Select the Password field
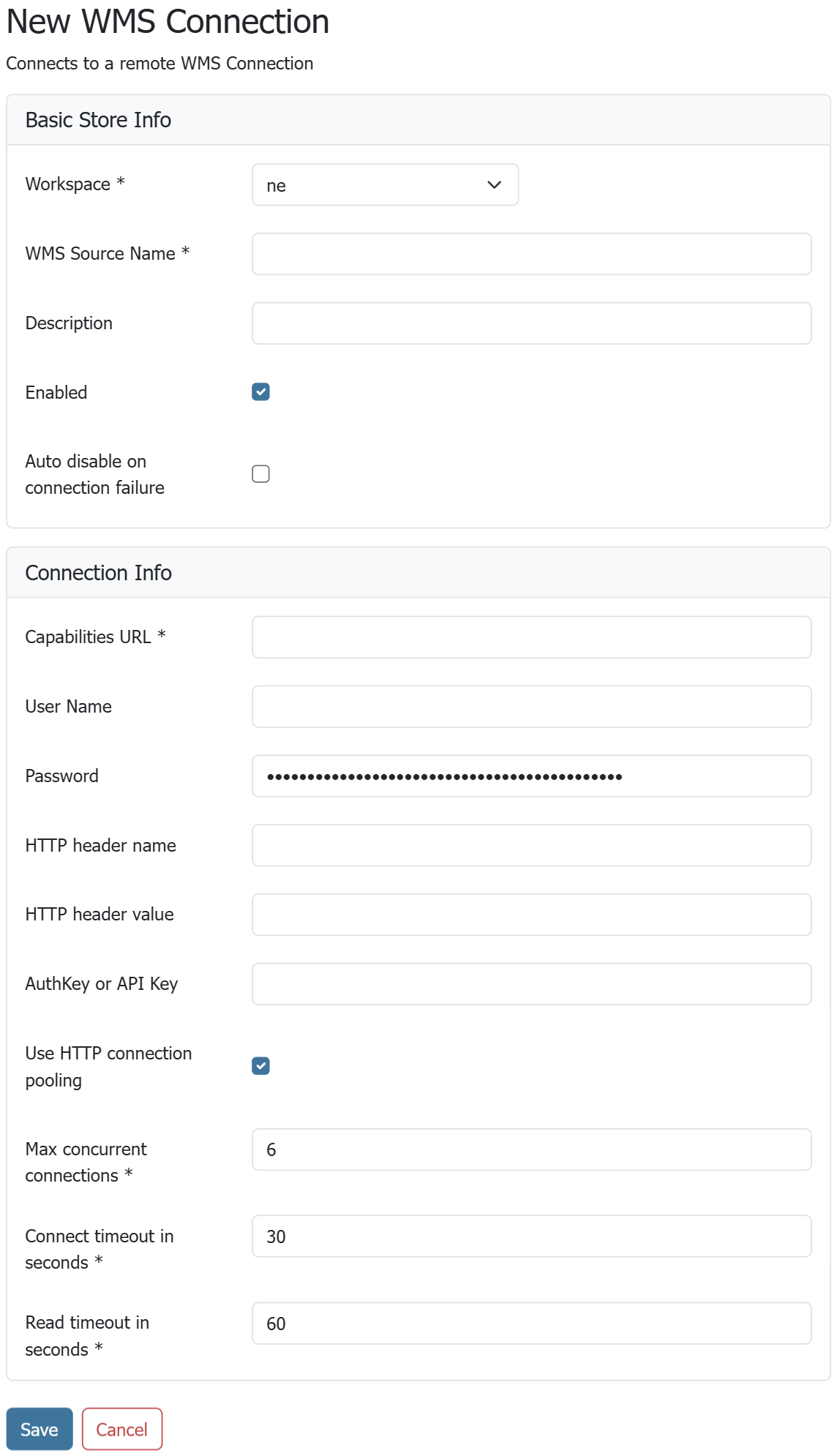840x1456 pixels. pyautogui.click(x=531, y=776)
